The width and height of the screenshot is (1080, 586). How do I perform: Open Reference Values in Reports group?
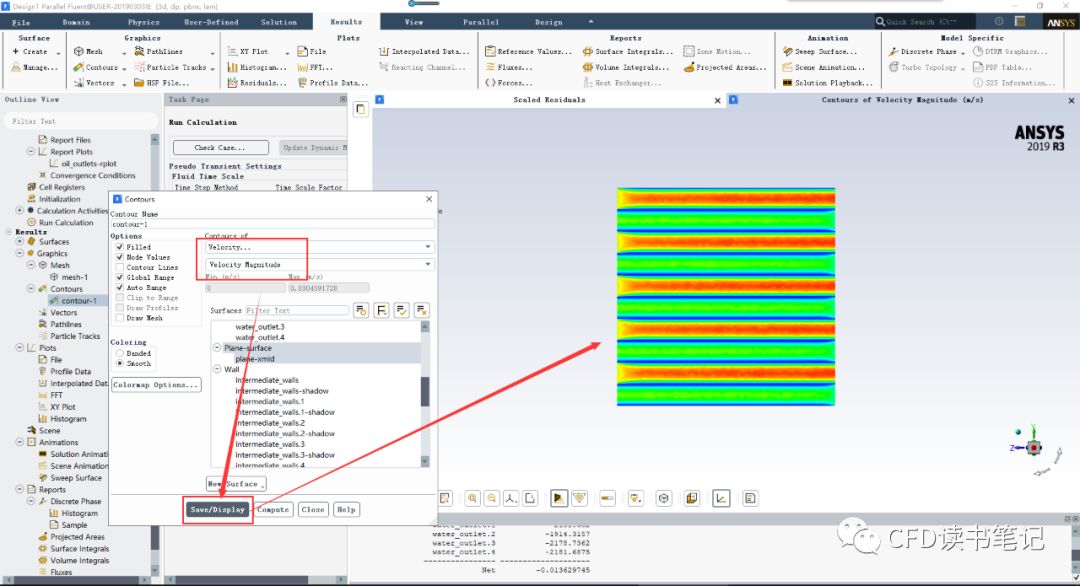pyautogui.click(x=528, y=52)
